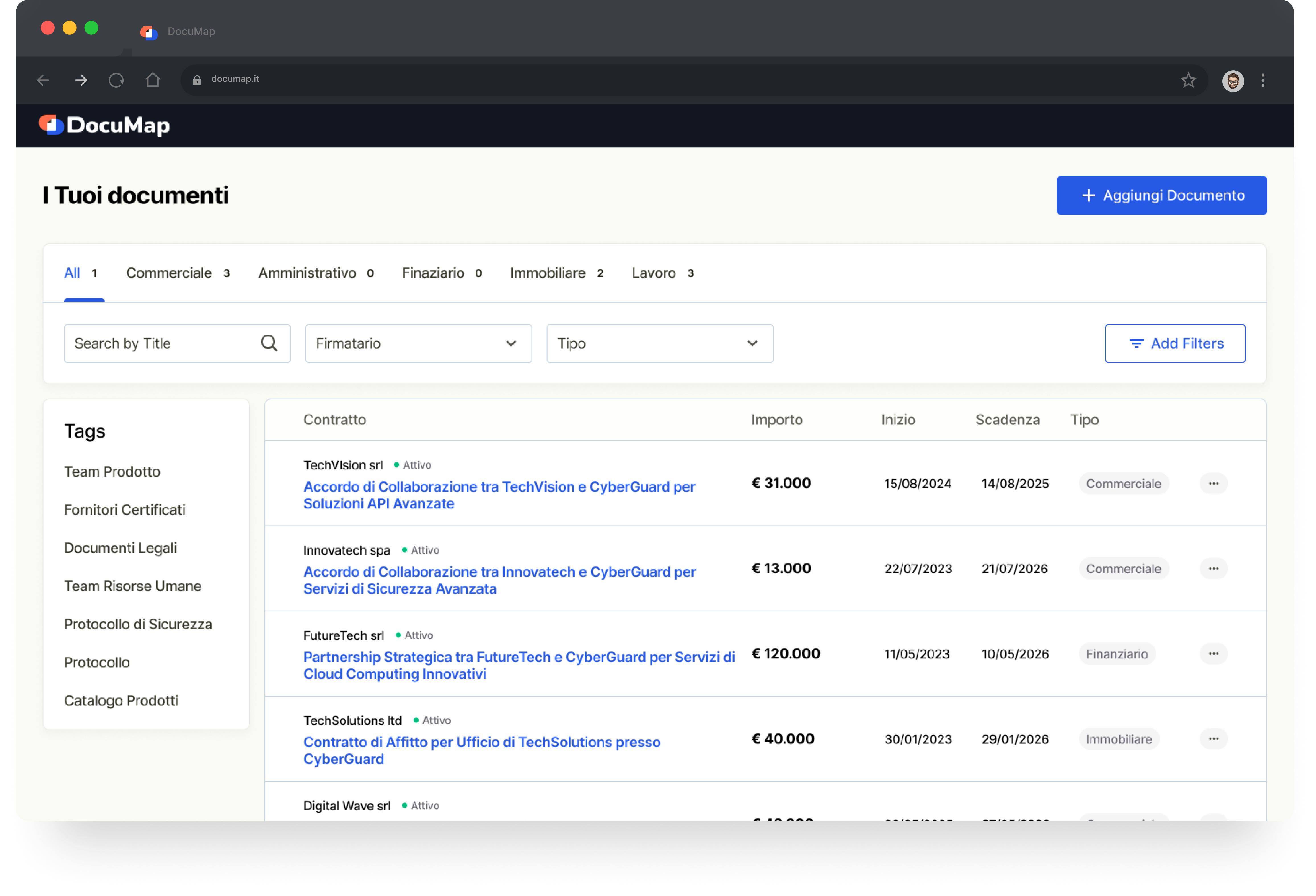Open options menu for Innovatech contract row
1316x896 pixels.
1213,568
